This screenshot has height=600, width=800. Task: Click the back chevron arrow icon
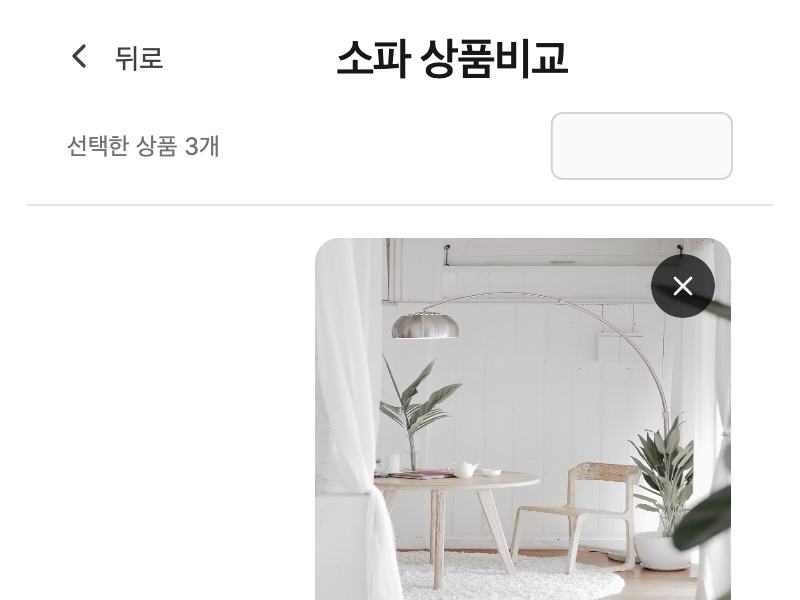click(x=79, y=56)
